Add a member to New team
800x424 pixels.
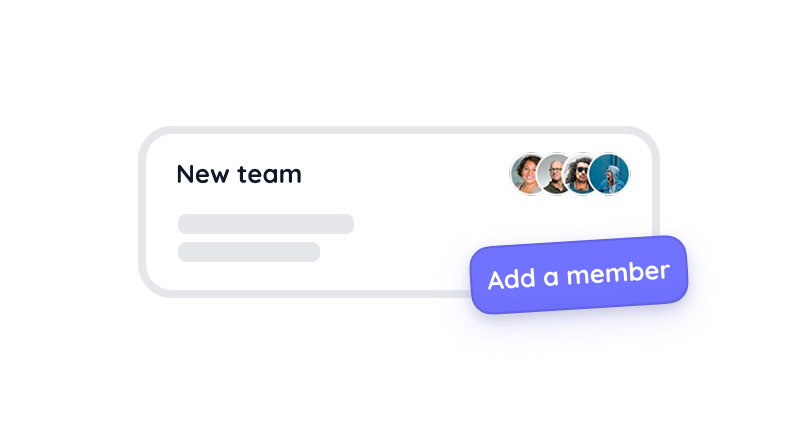pyautogui.click(x=579, y=275)
